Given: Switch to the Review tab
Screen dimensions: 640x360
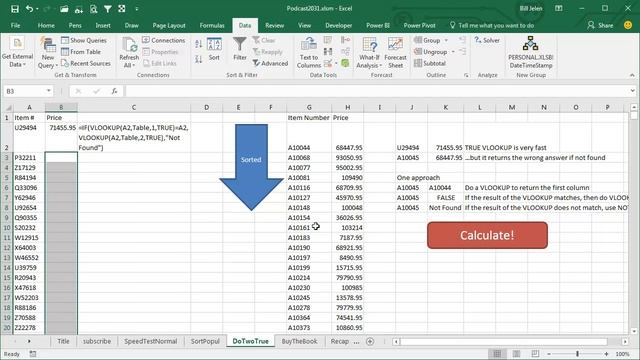Looking at the screenshot, I should coord(275,25).
